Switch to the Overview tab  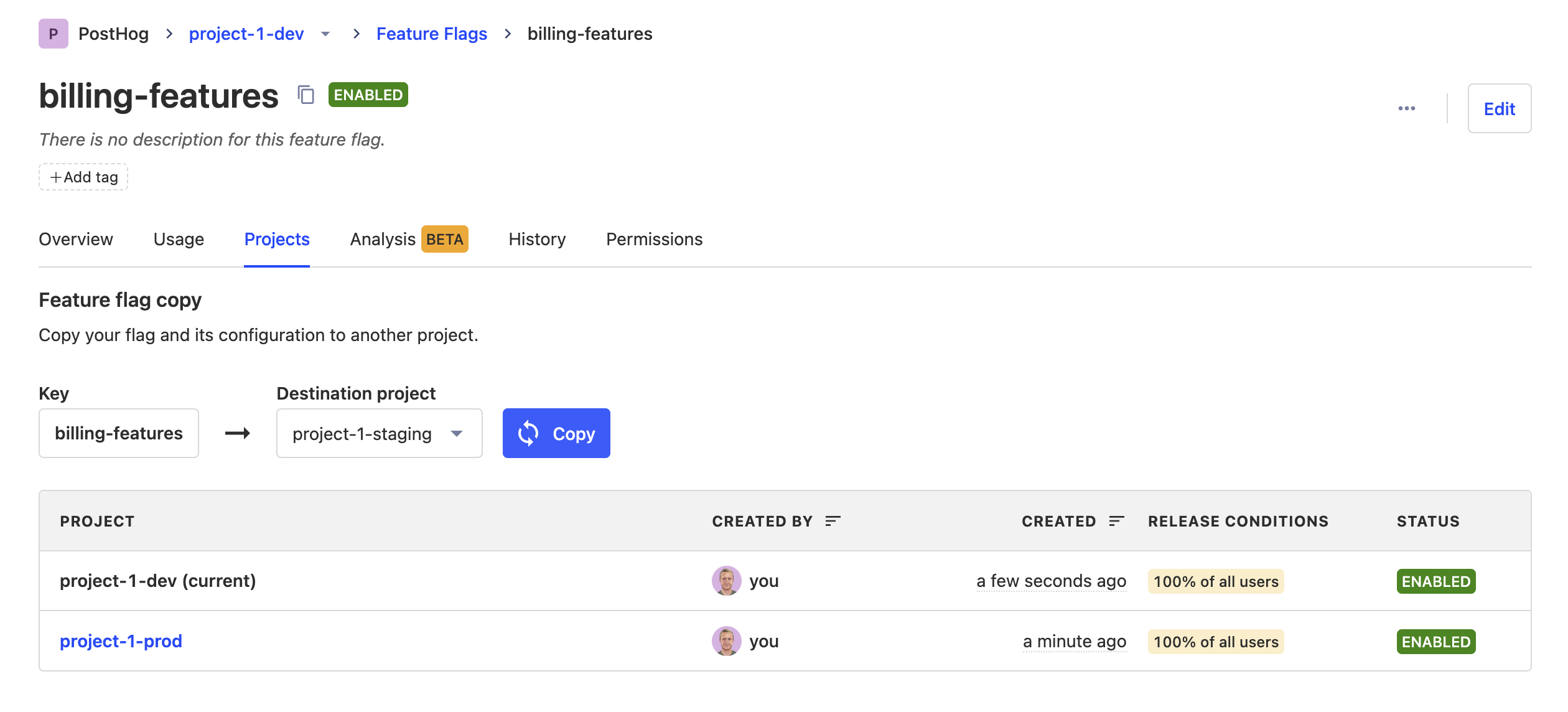75,239
